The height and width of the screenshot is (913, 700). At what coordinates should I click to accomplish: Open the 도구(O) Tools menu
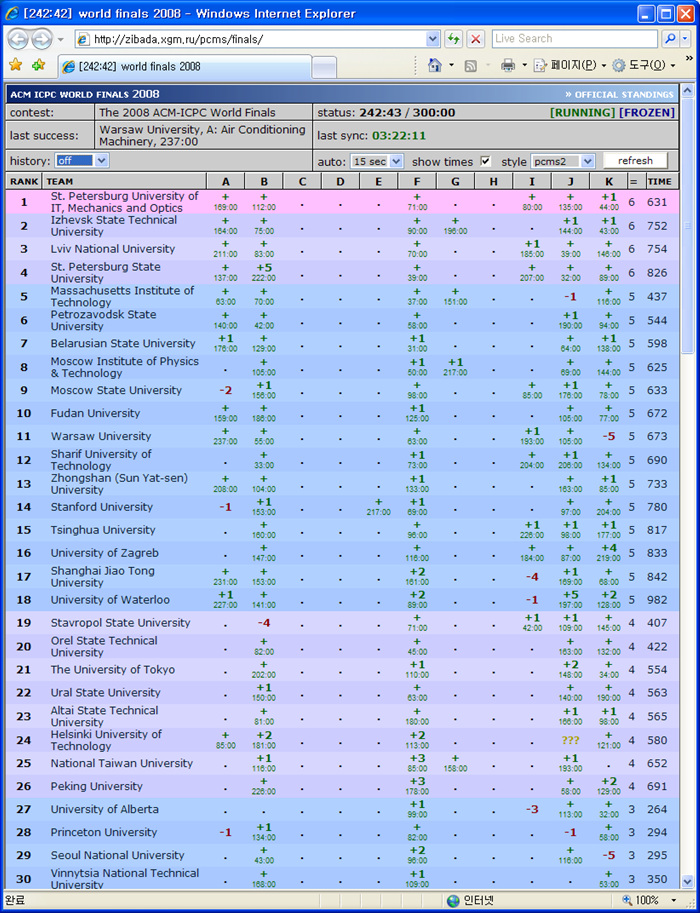[644, 65]
